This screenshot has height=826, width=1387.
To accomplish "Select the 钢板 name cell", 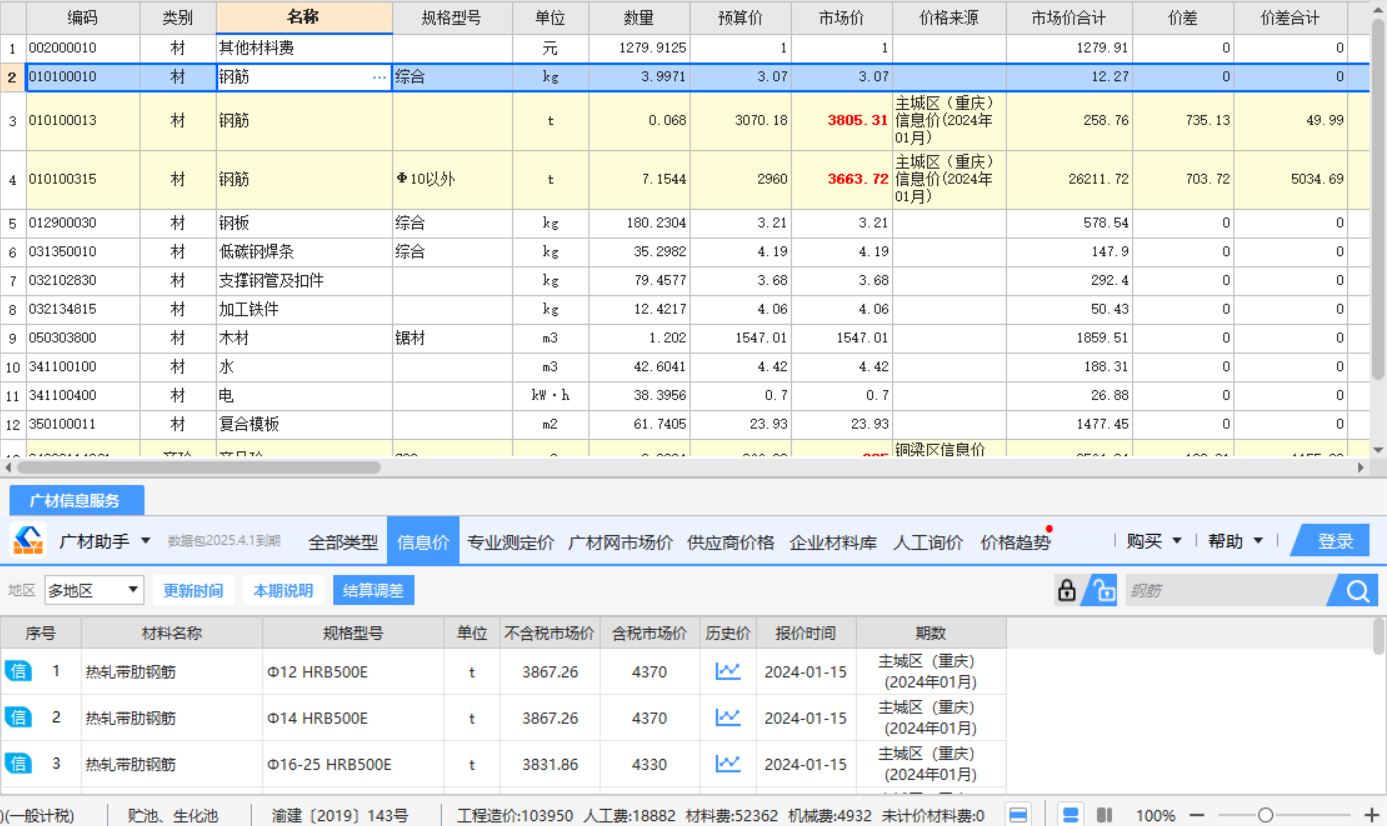I will [x=304, y=223].
